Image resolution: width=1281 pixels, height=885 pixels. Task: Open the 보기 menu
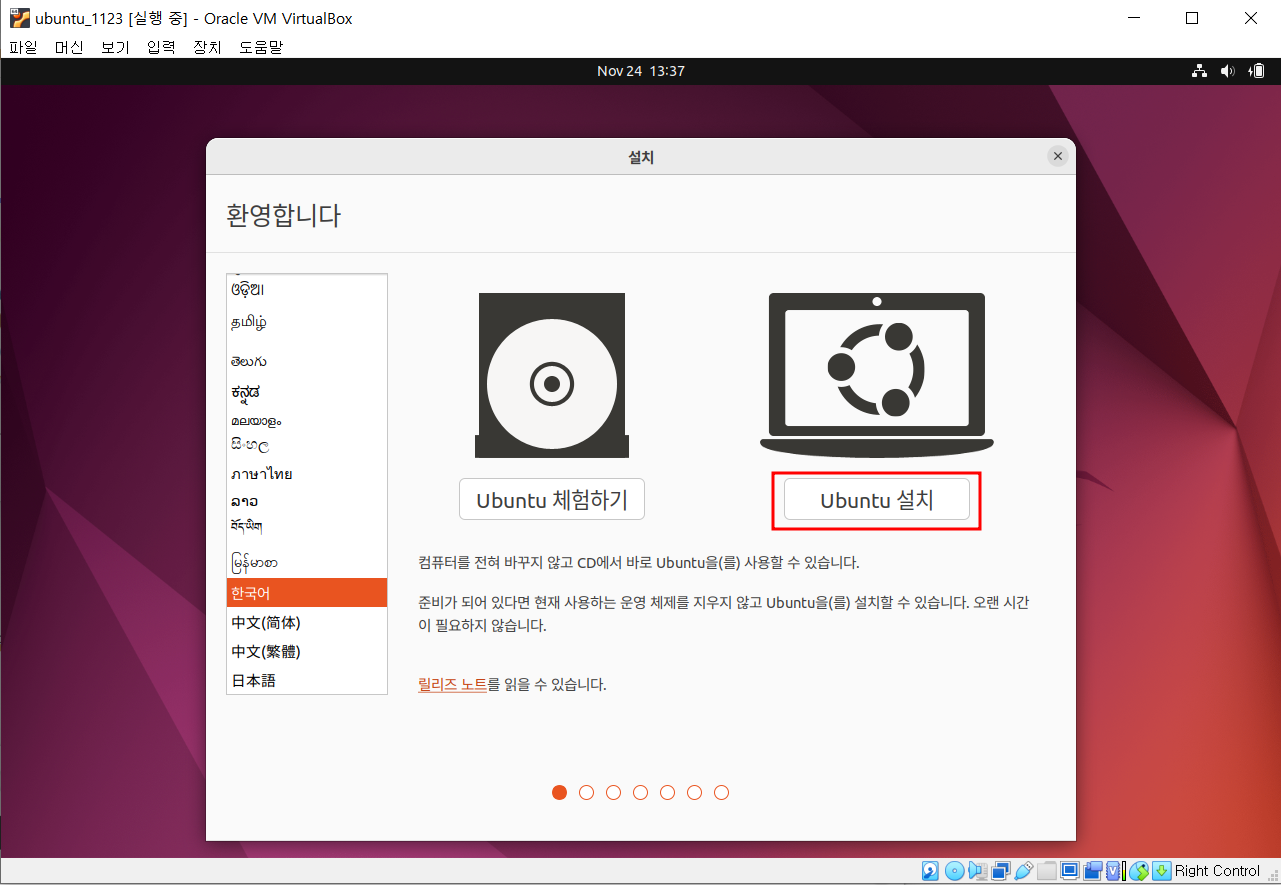click(x=115, y=46)
